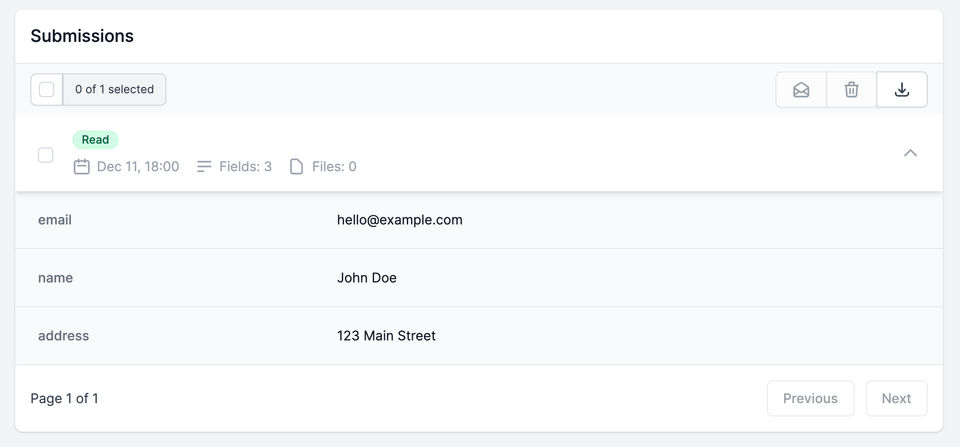Go to the Next page
This screenshot has height=447, width=960.
[x=896, y=398]
